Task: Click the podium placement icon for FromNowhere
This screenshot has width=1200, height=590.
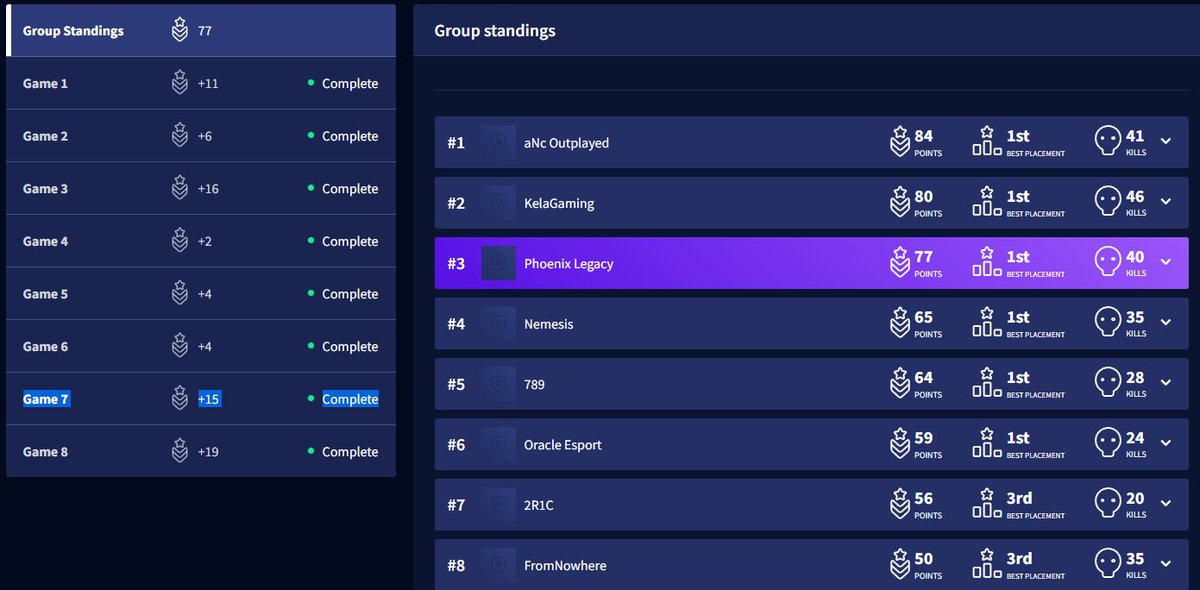Action: click(x=987, y=564)
